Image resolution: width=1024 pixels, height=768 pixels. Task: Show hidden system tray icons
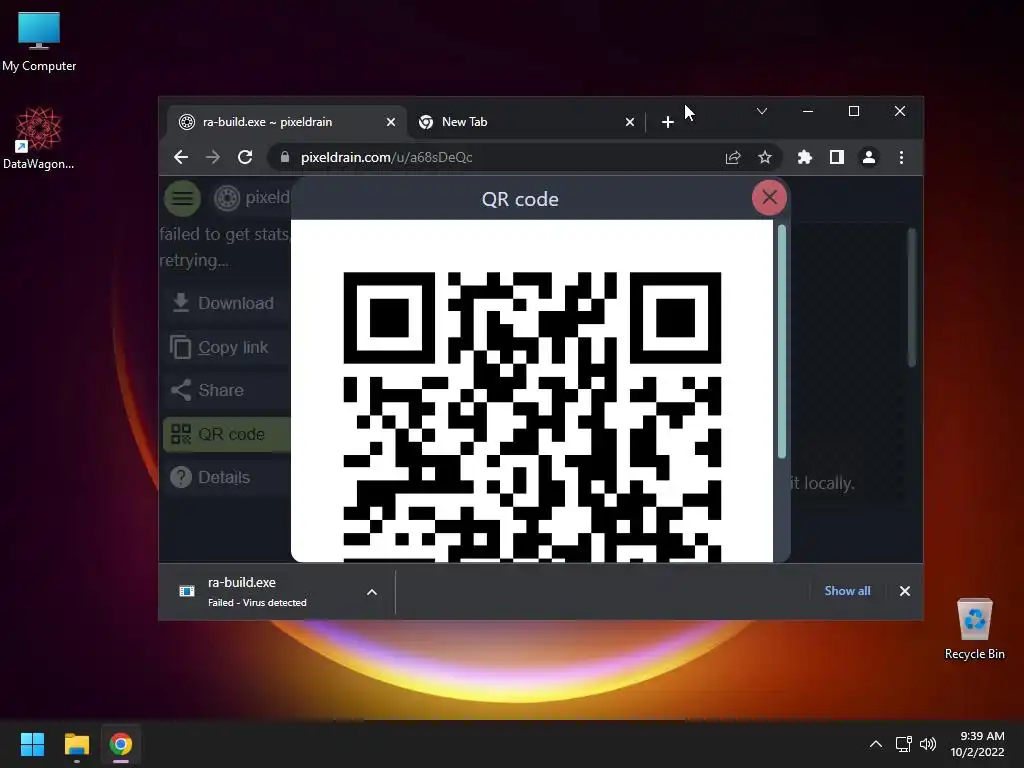click(876, 744)
